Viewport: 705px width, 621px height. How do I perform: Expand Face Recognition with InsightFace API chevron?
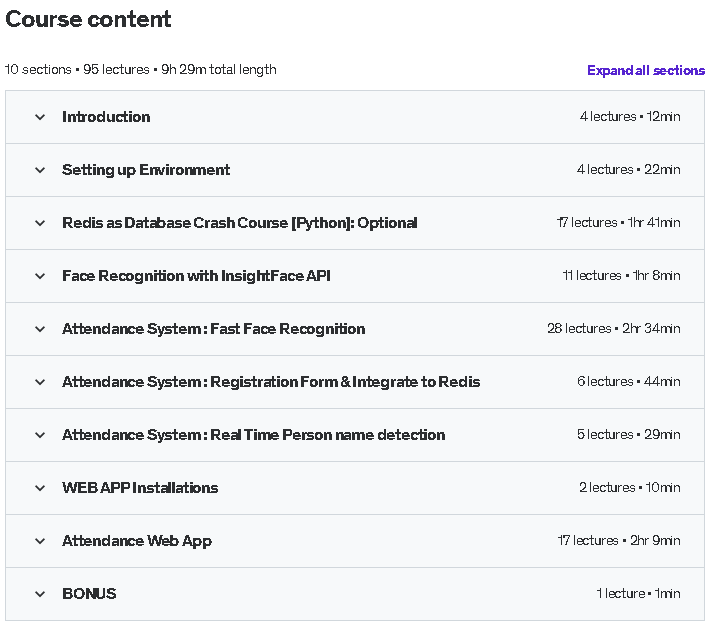click(40, 276)
